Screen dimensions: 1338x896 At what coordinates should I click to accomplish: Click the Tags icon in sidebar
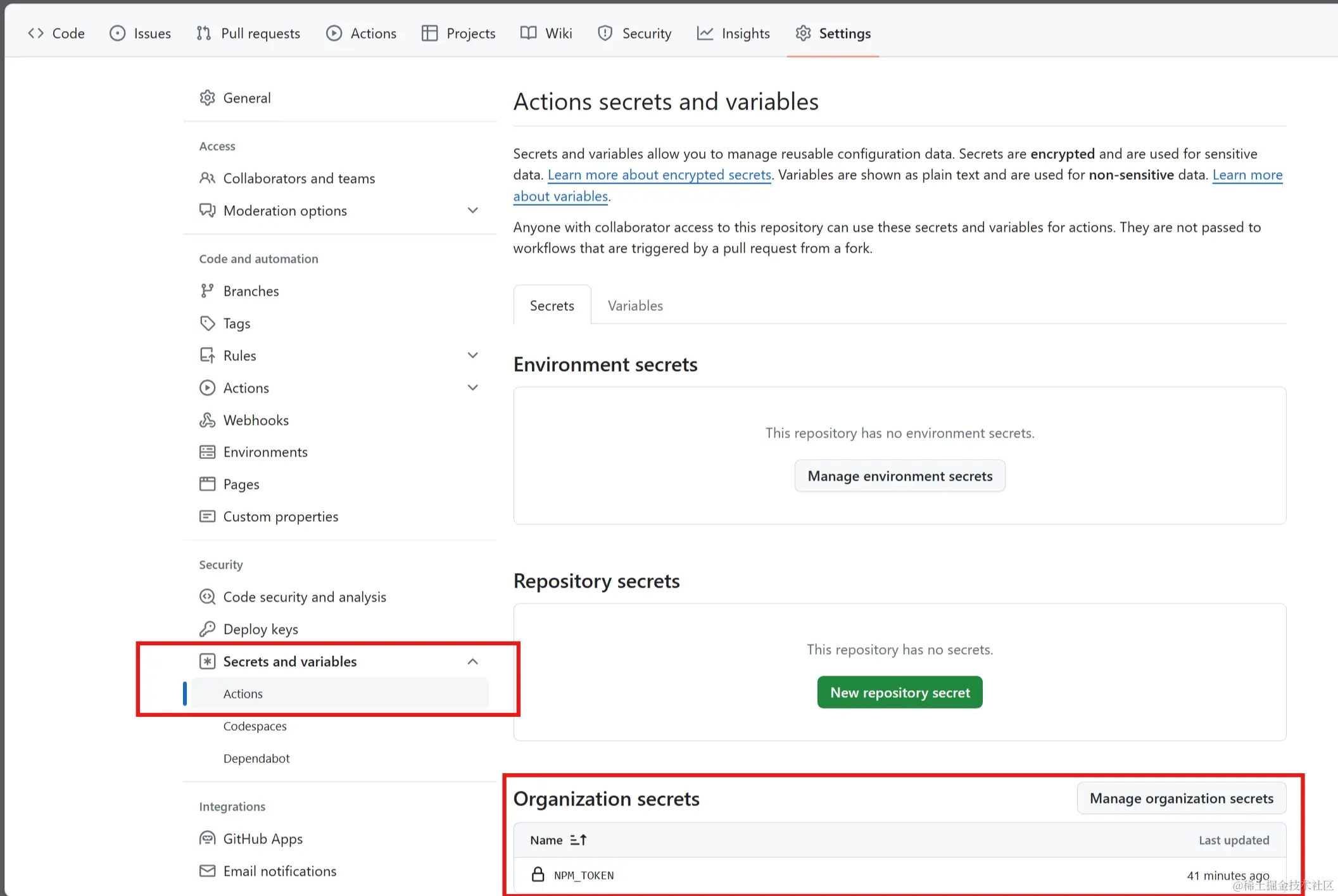[x=207, y=324]
